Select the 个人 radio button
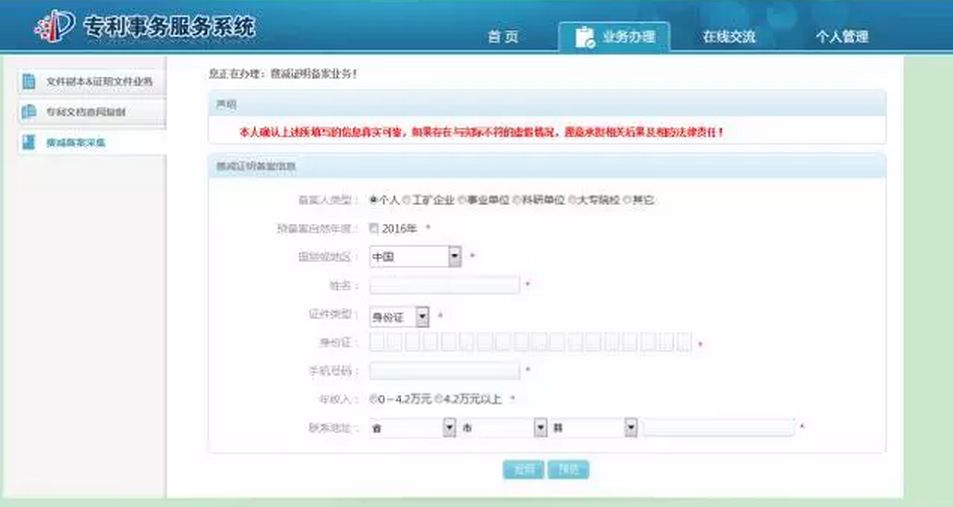This screenshot has height=507, width=953. pos(374,200)
